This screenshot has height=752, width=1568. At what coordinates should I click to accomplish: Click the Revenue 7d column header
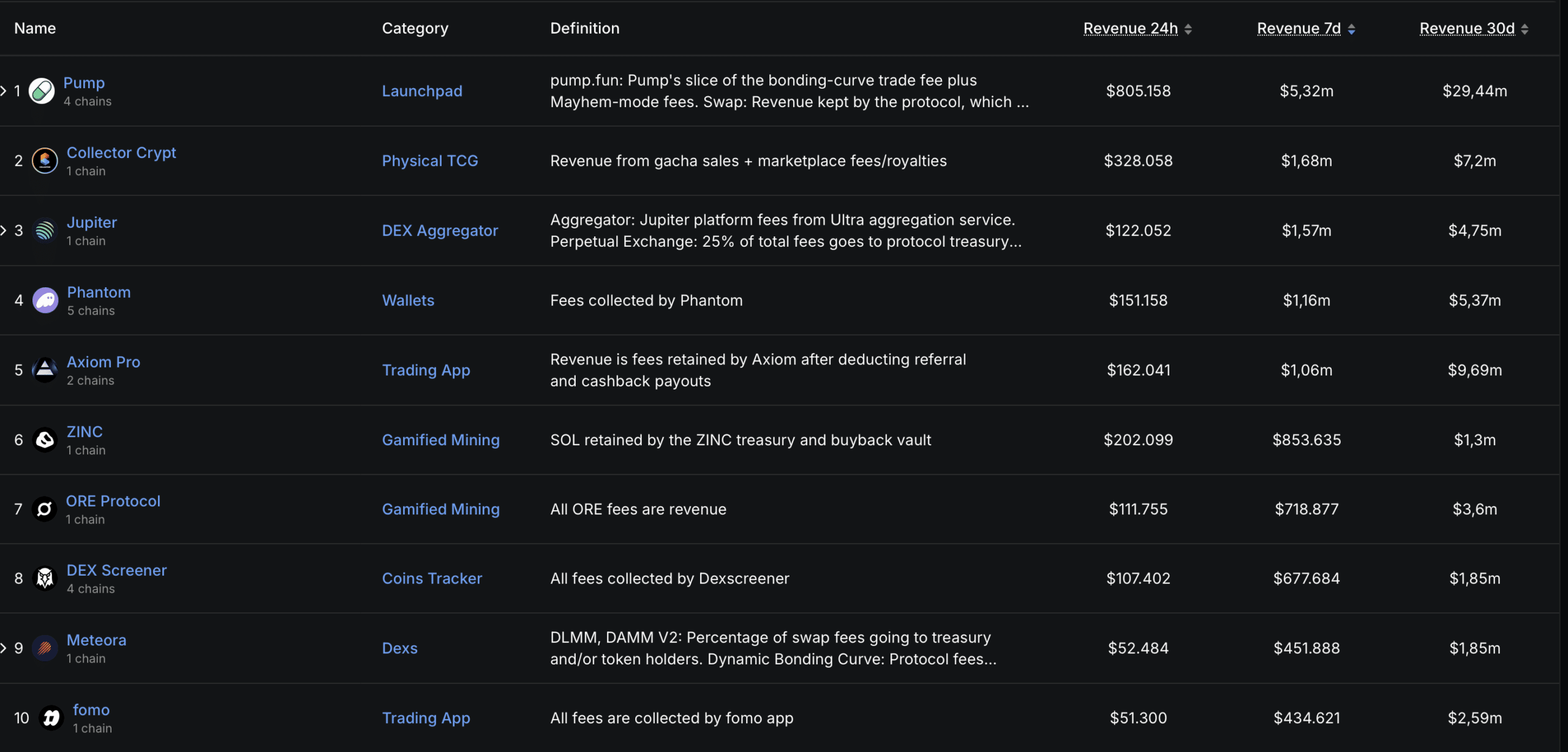(x=1299, y=29)
